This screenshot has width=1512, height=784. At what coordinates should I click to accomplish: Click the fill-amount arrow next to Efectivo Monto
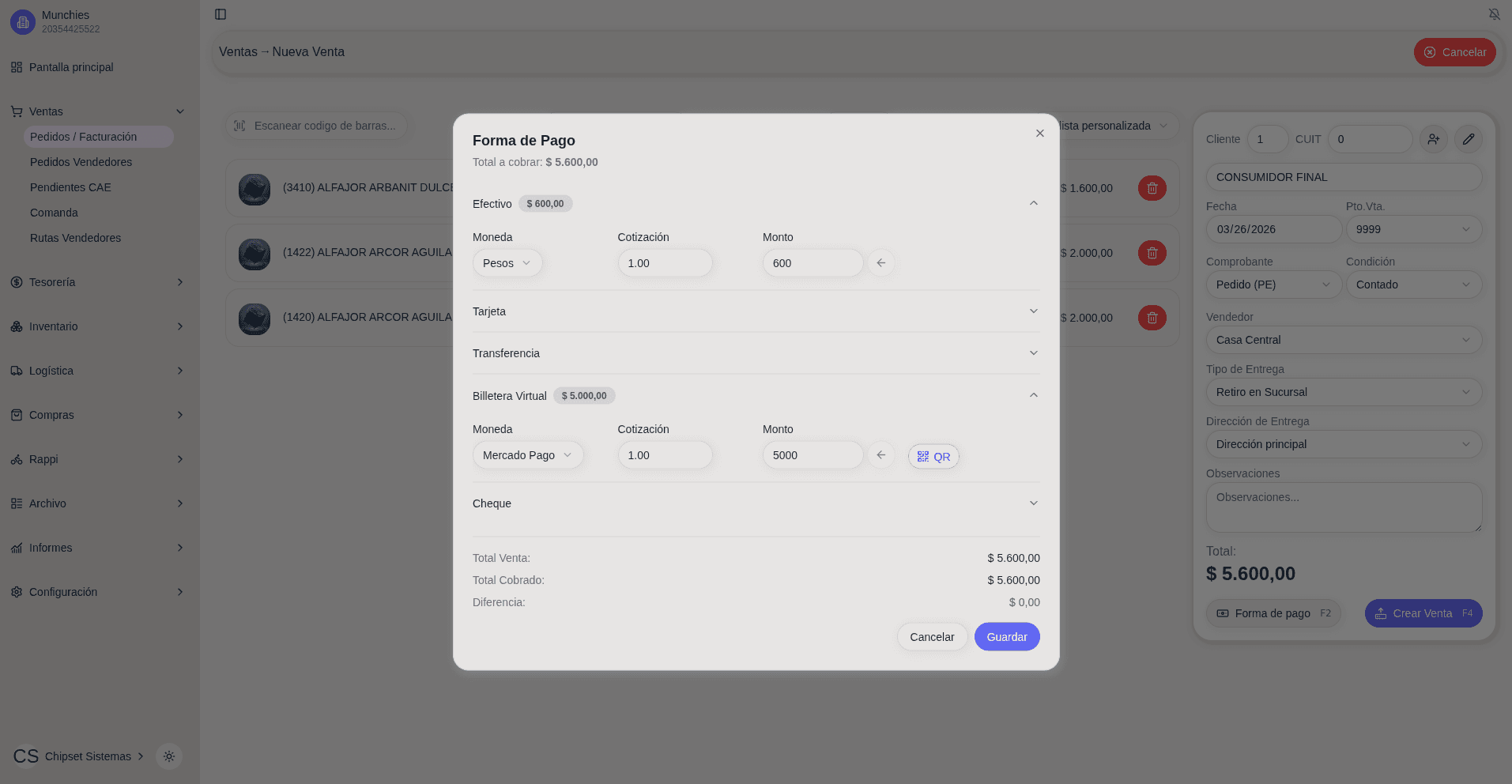[x=880, y=263]
